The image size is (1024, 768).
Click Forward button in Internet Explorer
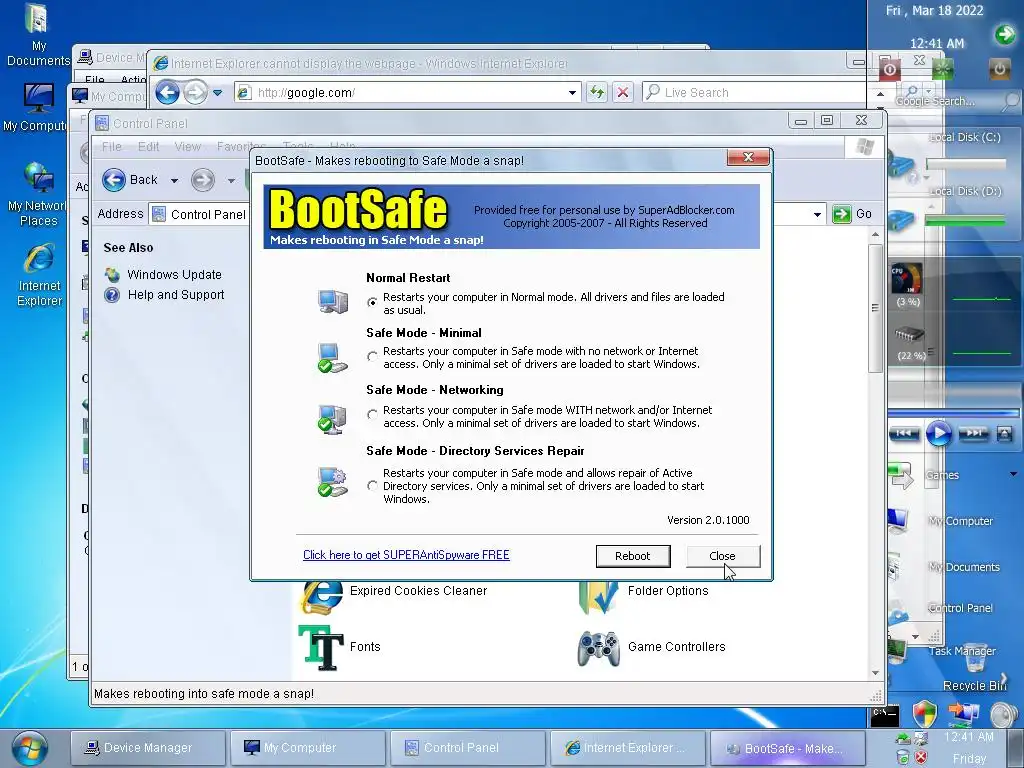[195, 93]
